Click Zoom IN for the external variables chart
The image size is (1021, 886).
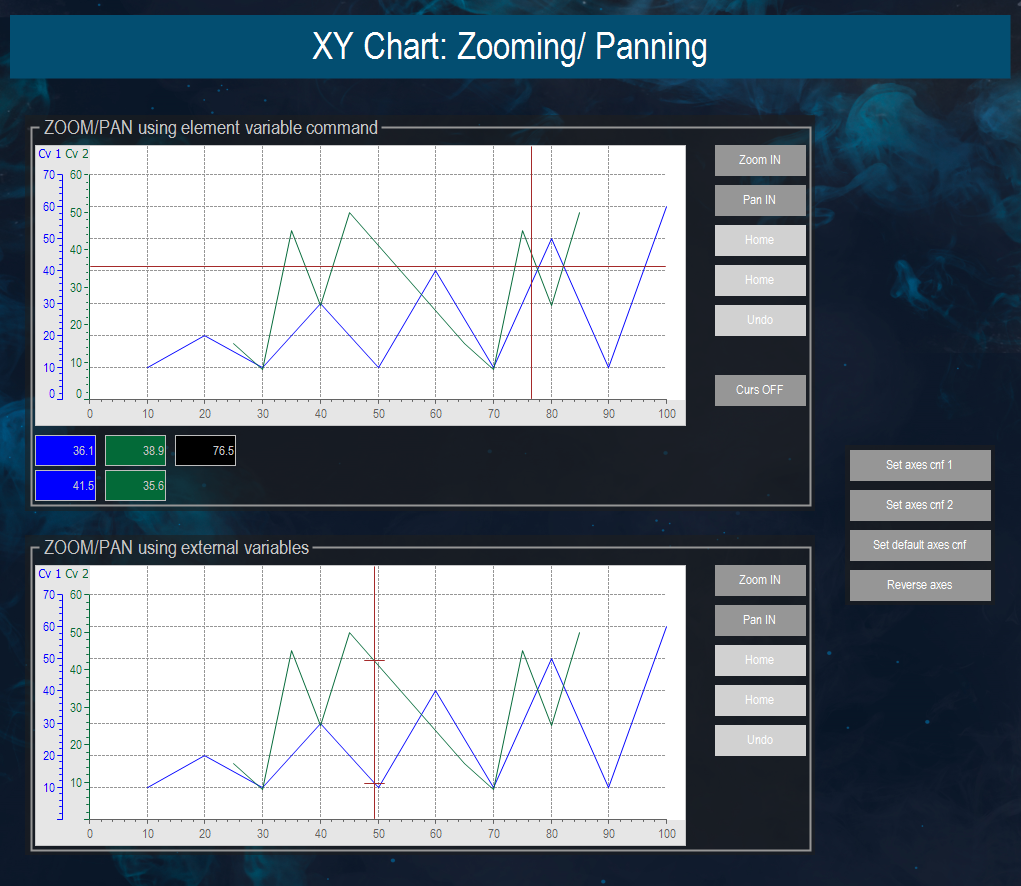759,580
